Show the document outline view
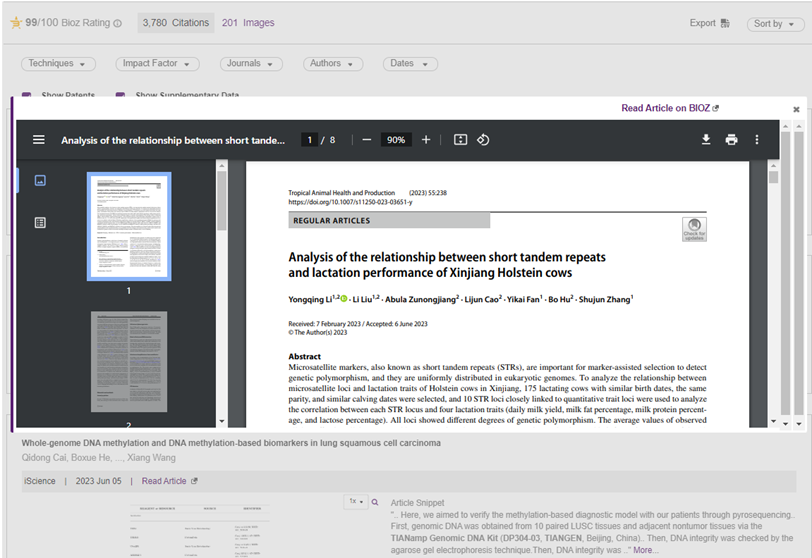812x558 pixels. pyautogui.click(x=40, y=222)
